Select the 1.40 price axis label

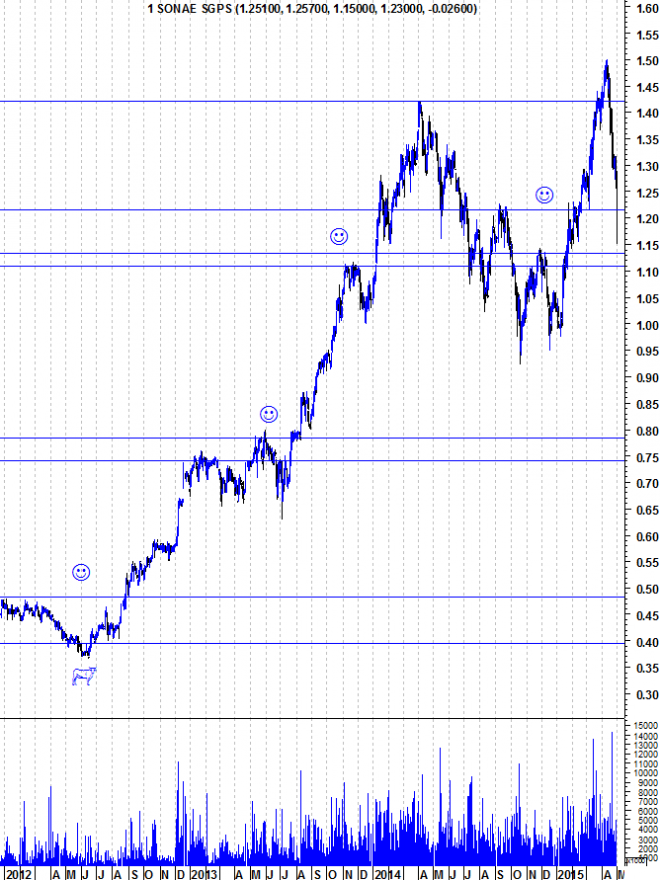pos(648,113)
